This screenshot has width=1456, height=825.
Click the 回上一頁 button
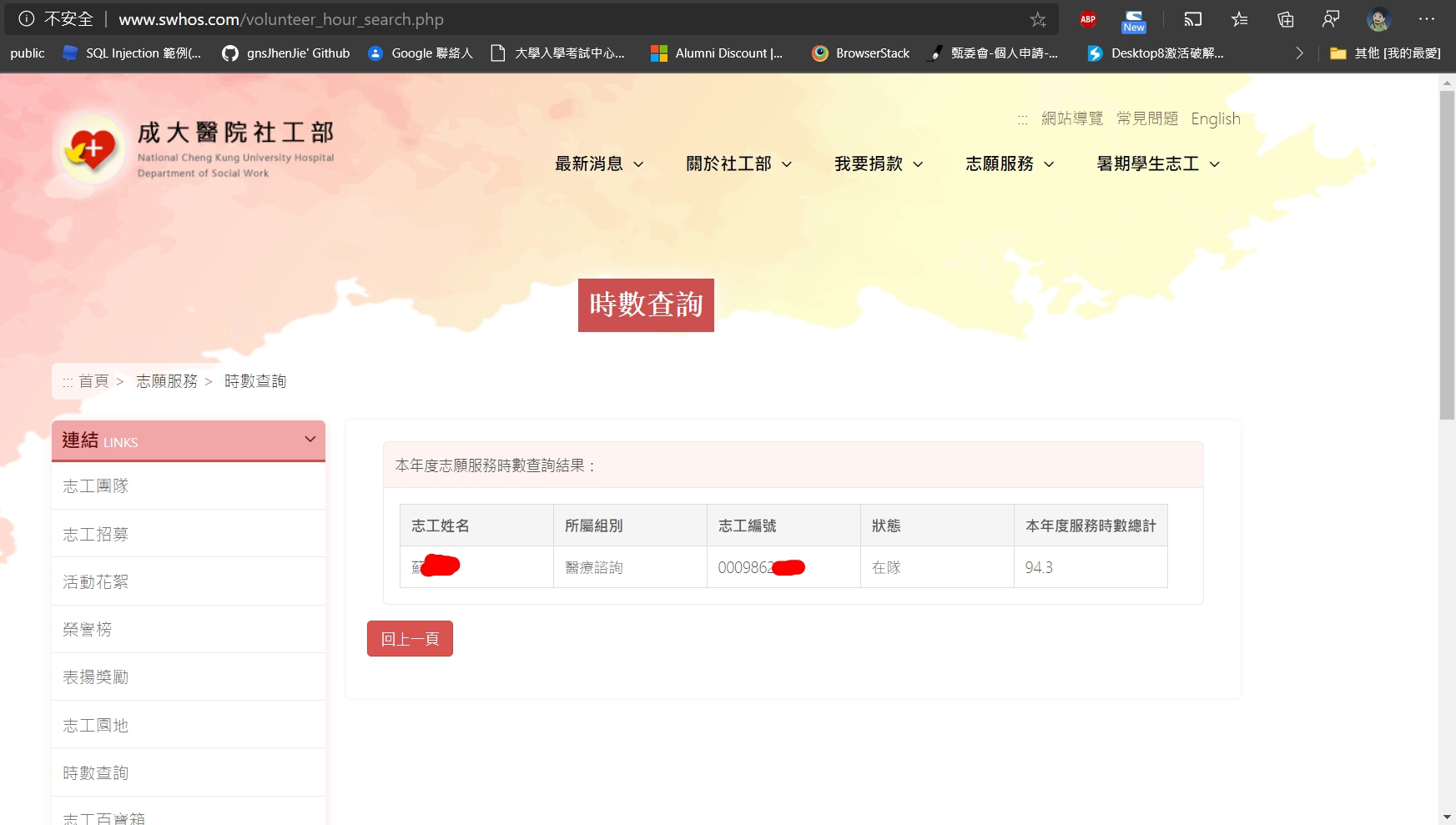410,638
